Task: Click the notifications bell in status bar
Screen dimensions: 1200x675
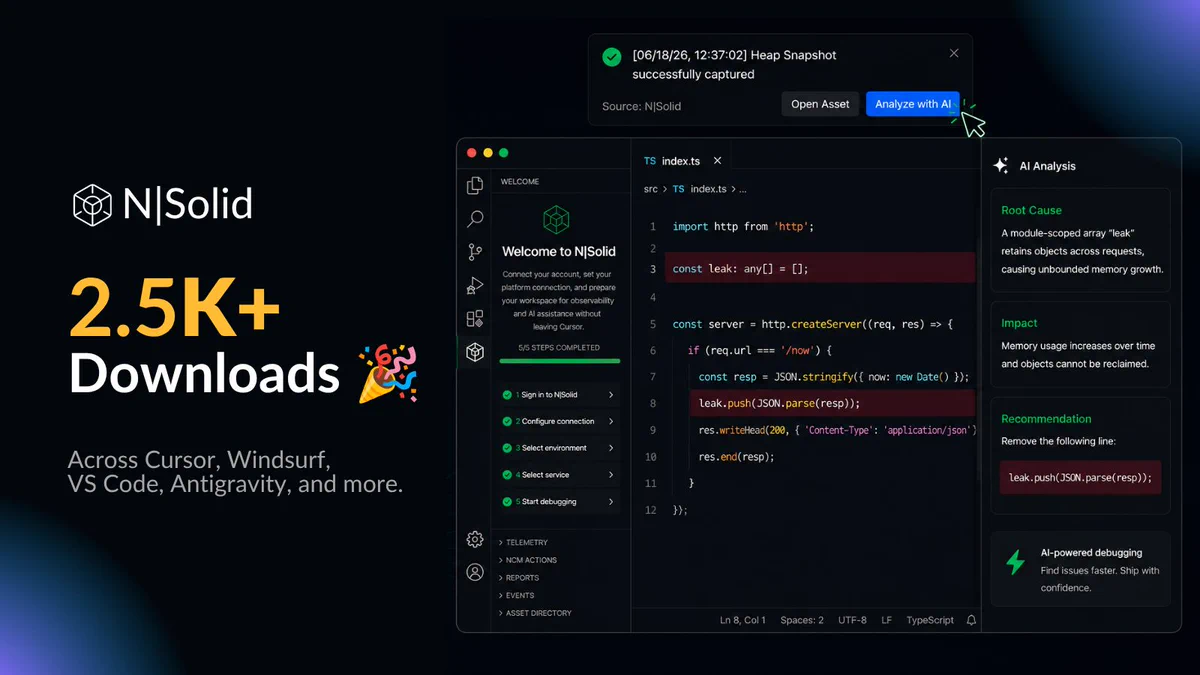Action: point(971,620)
